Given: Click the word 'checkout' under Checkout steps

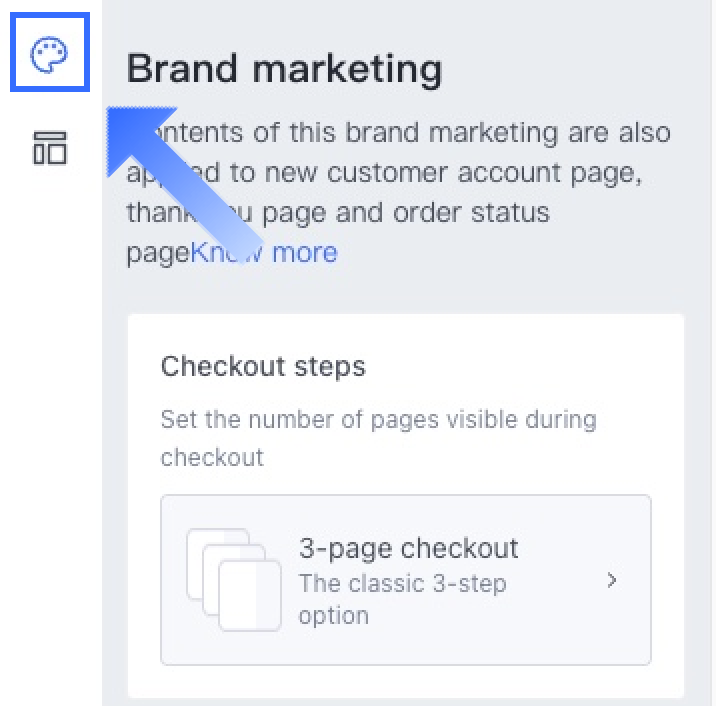Looking at the screenshot, I should tap(212, 457).
